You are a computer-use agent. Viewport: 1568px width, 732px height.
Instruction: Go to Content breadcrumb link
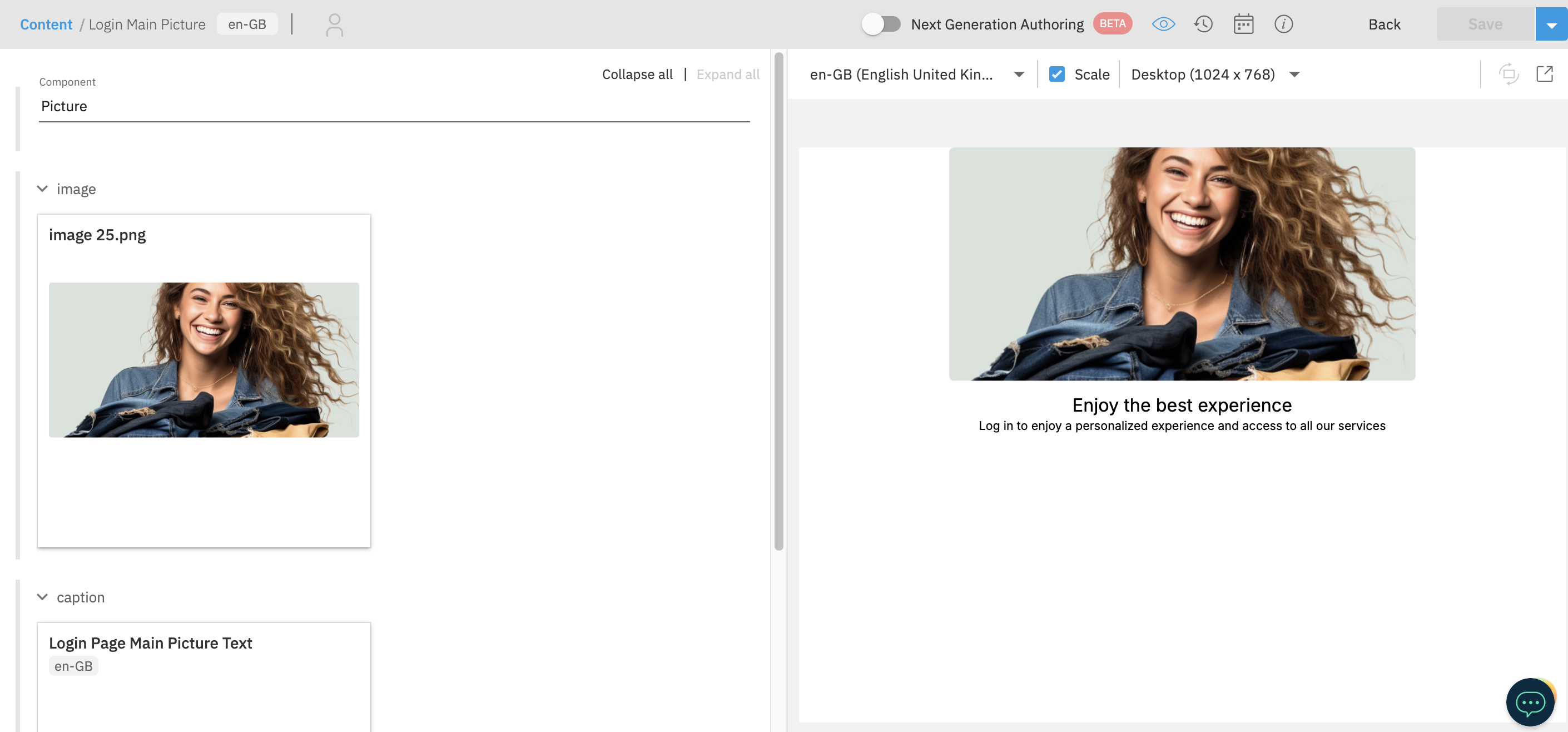click(x=46, y=24)
